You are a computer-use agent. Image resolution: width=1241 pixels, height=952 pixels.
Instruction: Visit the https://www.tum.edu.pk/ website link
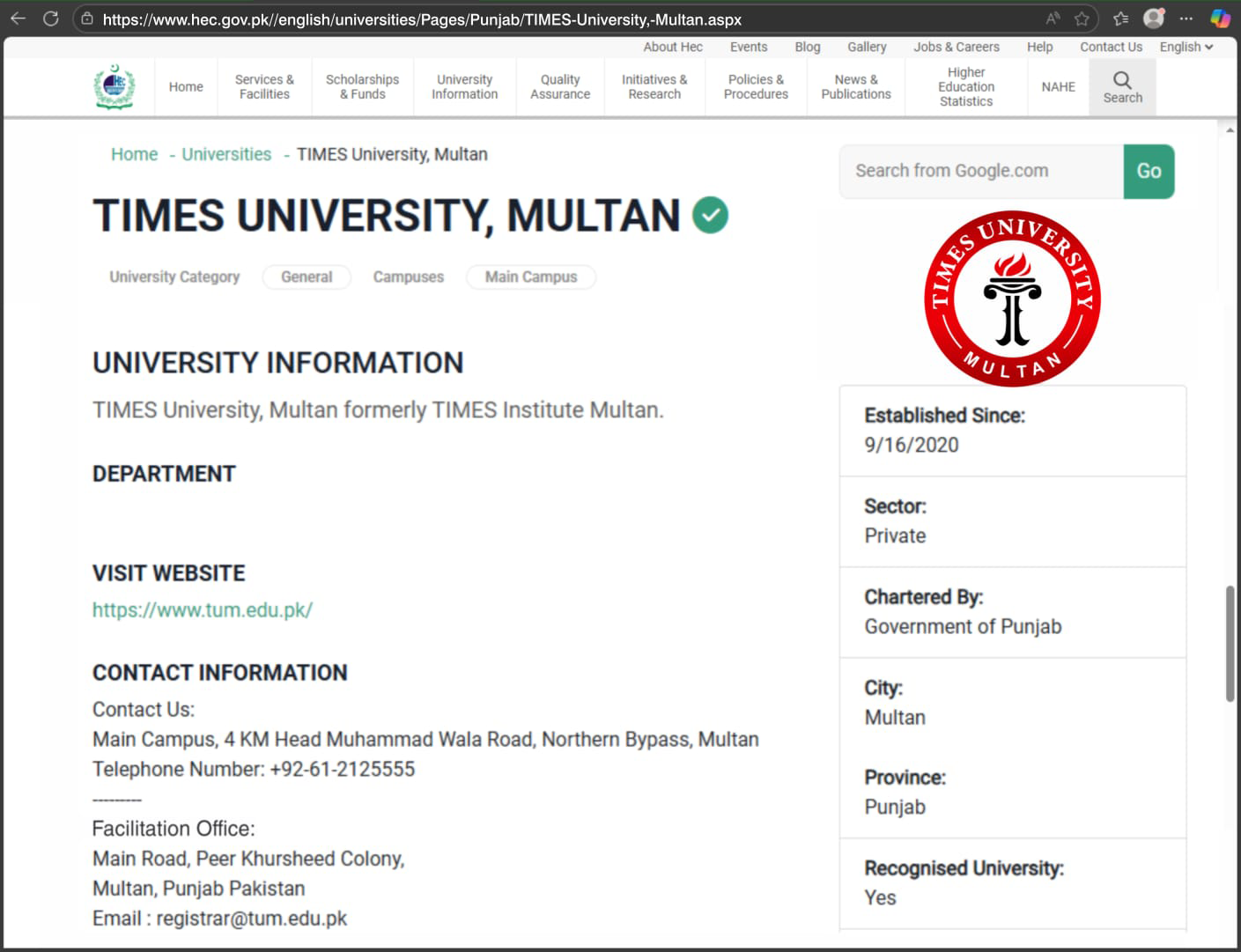coord(203,609)
